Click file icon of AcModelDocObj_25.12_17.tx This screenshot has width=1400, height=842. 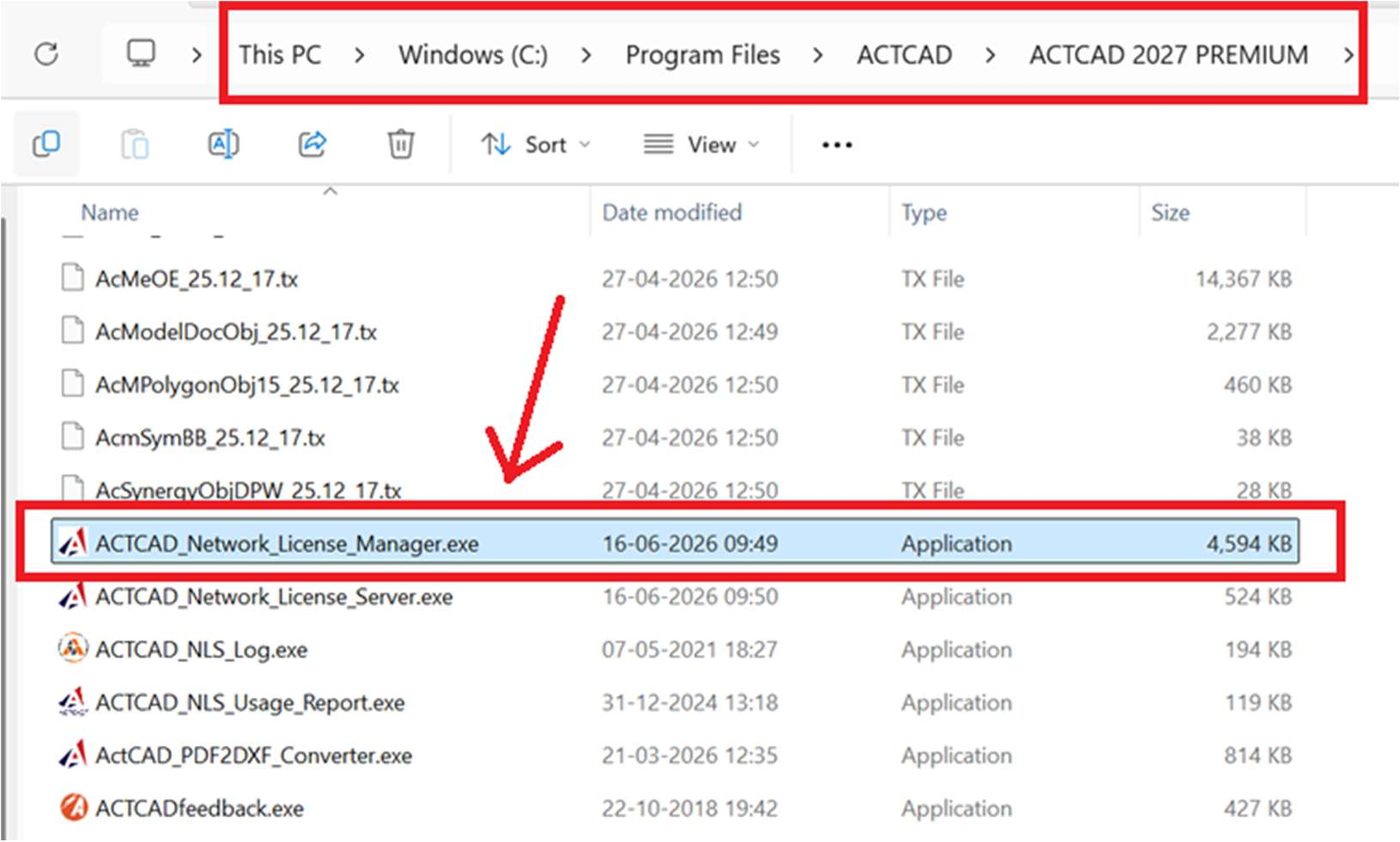[72, 332]
